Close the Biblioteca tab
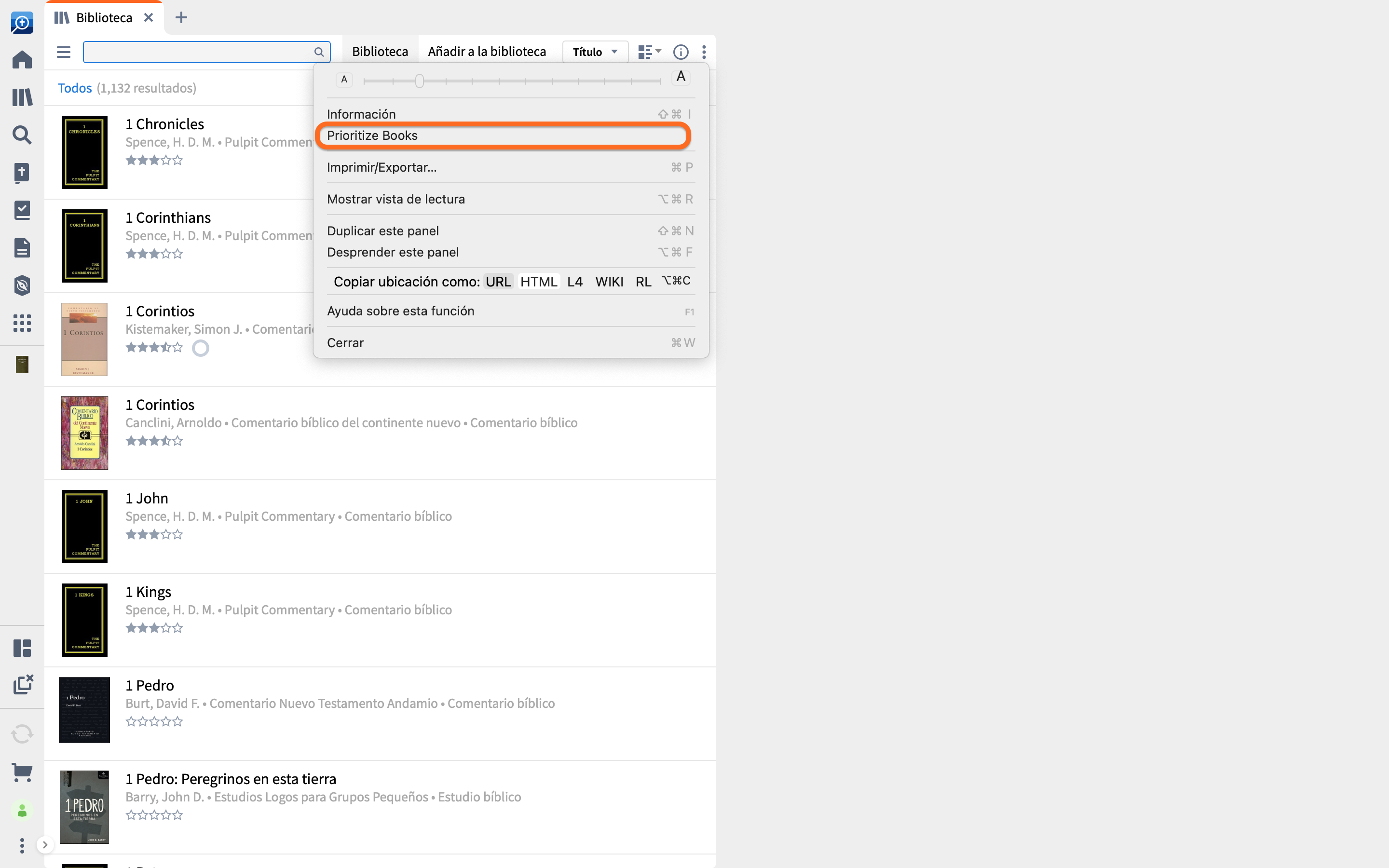 [149, 17]
